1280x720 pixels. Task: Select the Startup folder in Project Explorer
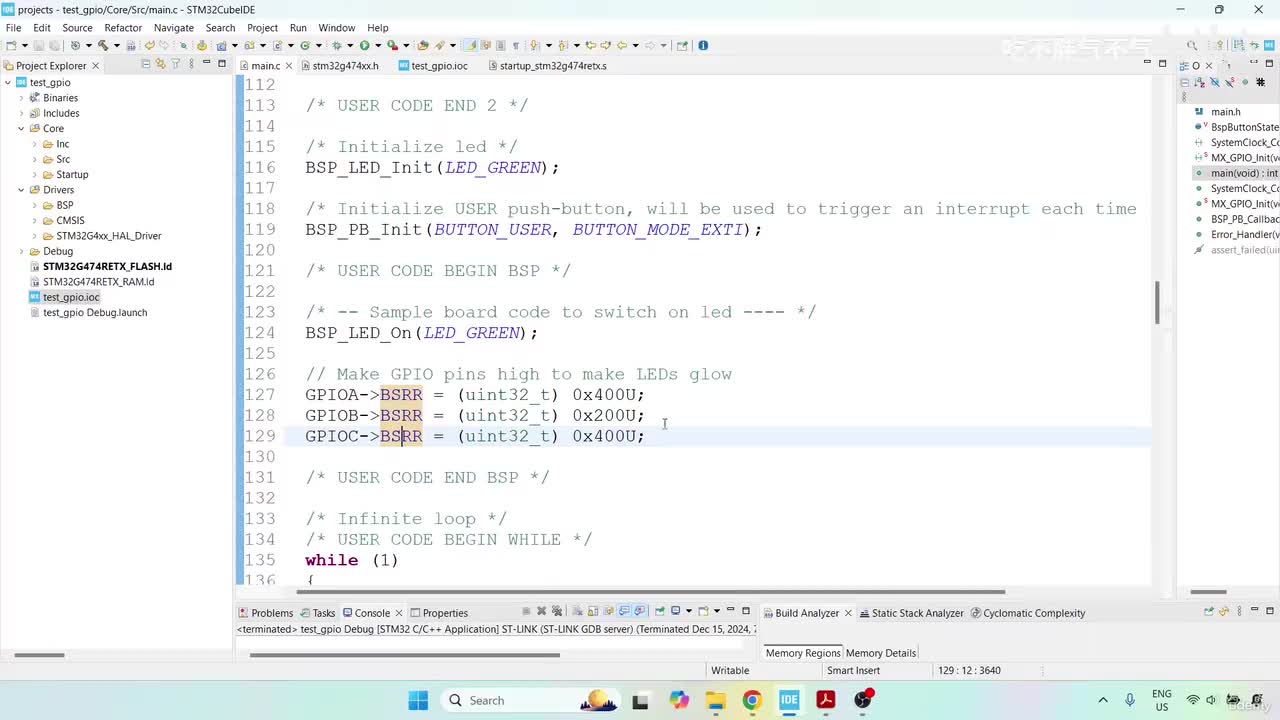click(72, 175)
